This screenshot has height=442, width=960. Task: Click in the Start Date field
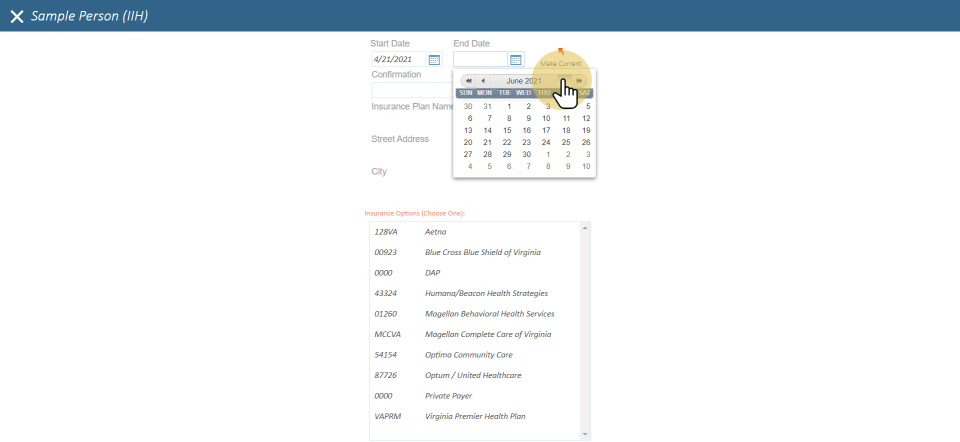pyautogui.click(x=398, y=60)
